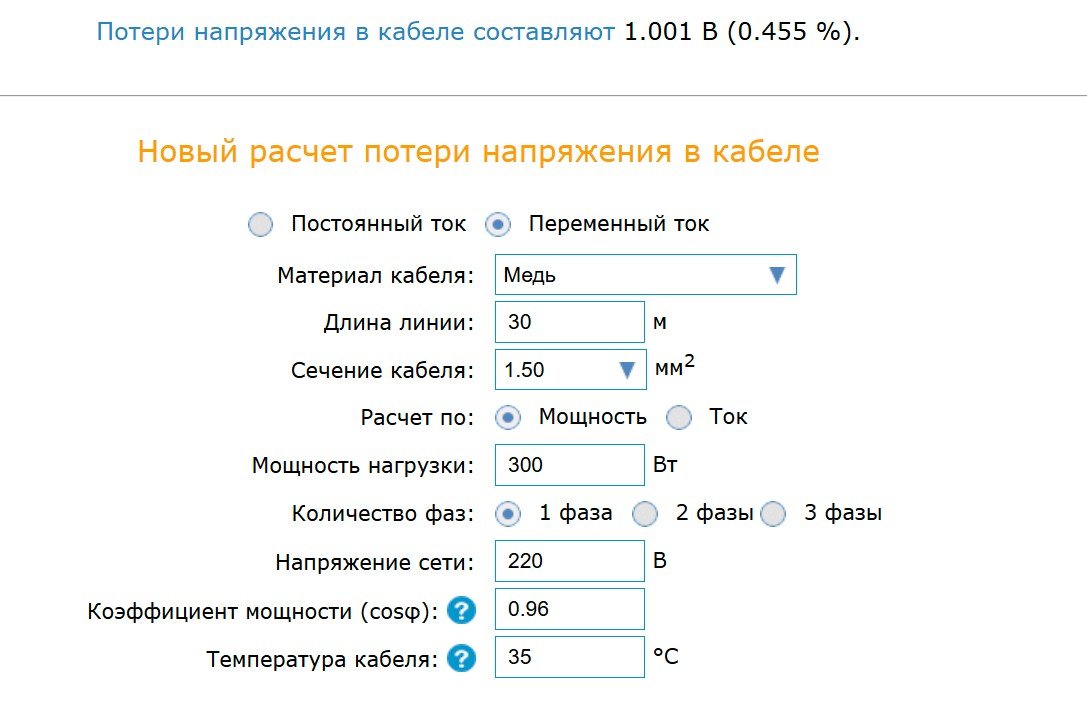Focus the Температура кабеля field
Viewport: 1087px width, 720px height.
tap(570, 657)
